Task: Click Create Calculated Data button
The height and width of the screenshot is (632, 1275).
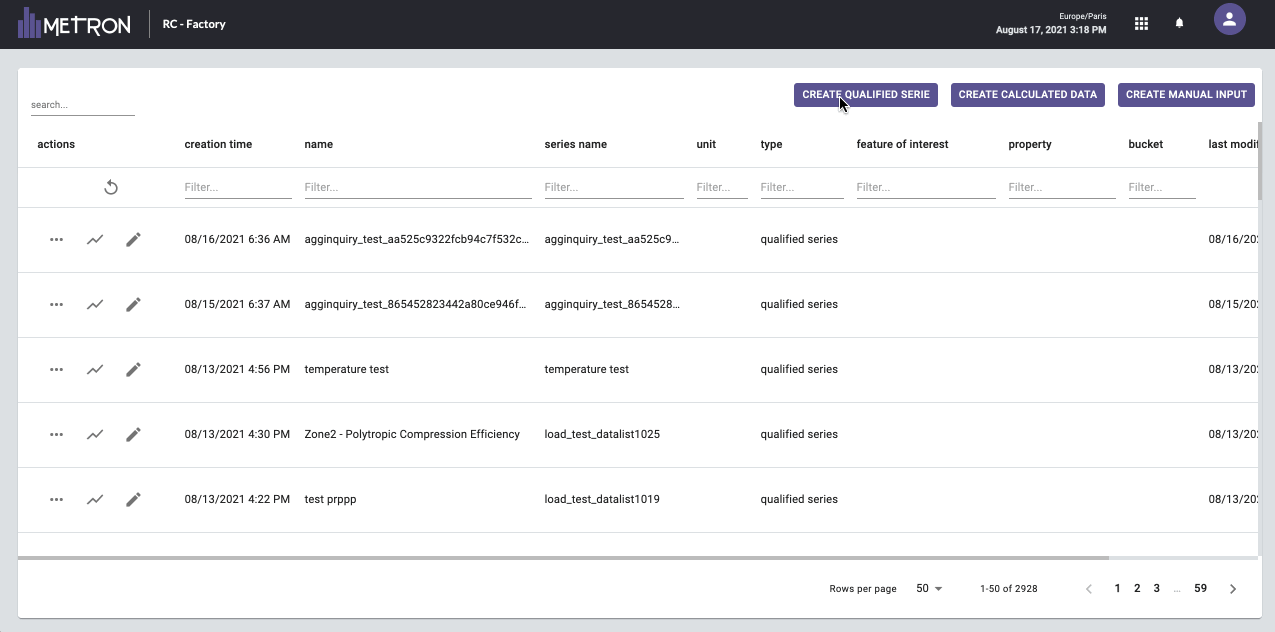Action: [x=1027, y=94]
